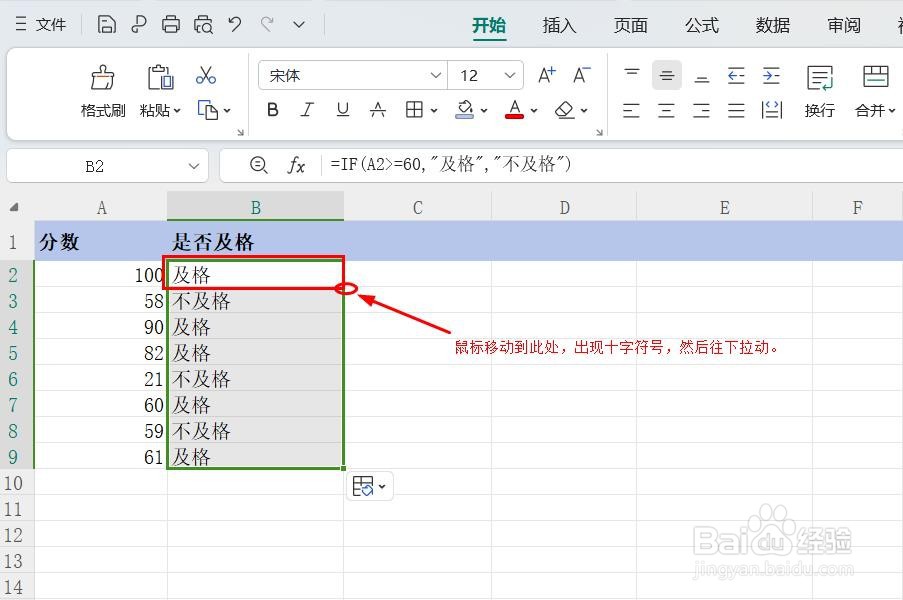Toggle bold formatting on cell
Viewport: 903px width, 600px height.
[x=272, y=110]
